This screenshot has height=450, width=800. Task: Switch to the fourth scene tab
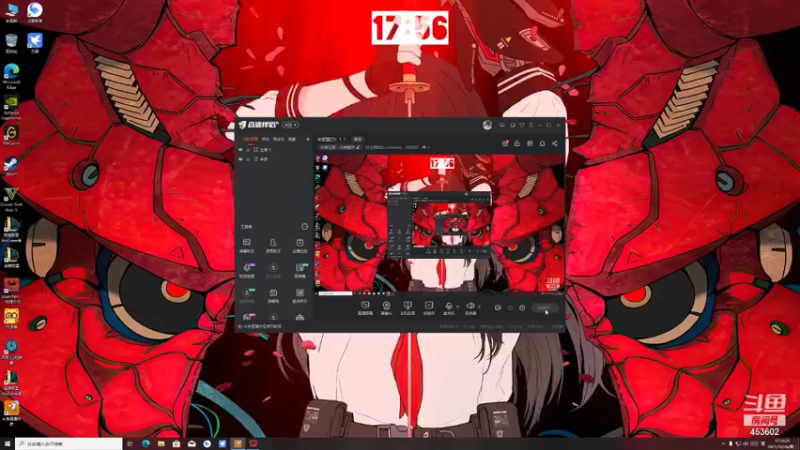pos(292,139)
